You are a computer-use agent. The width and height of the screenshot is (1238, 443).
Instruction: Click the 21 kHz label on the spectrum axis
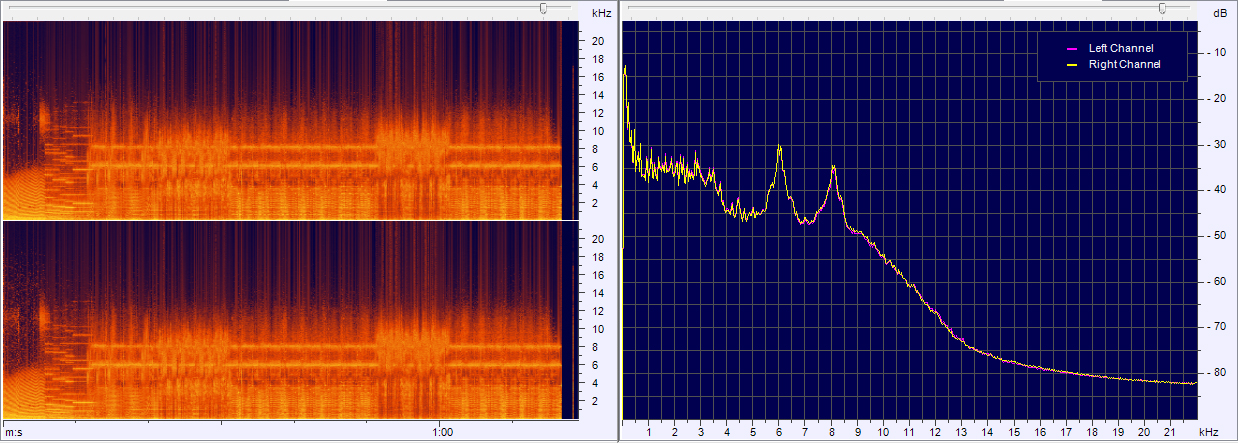[x=1171, y=432]
